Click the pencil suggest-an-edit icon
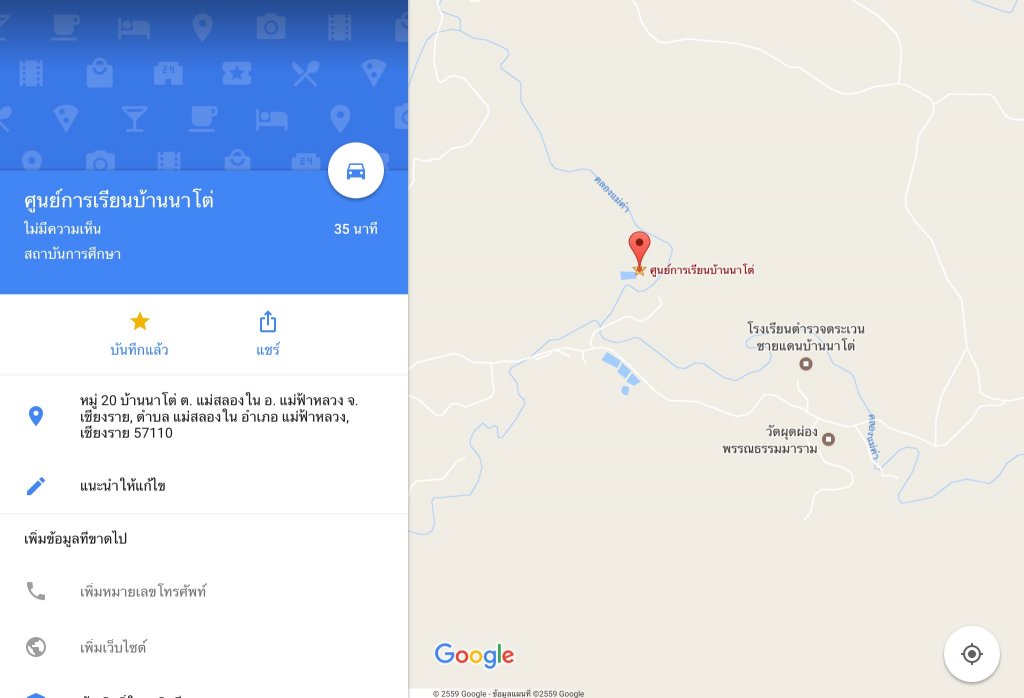 36,486
